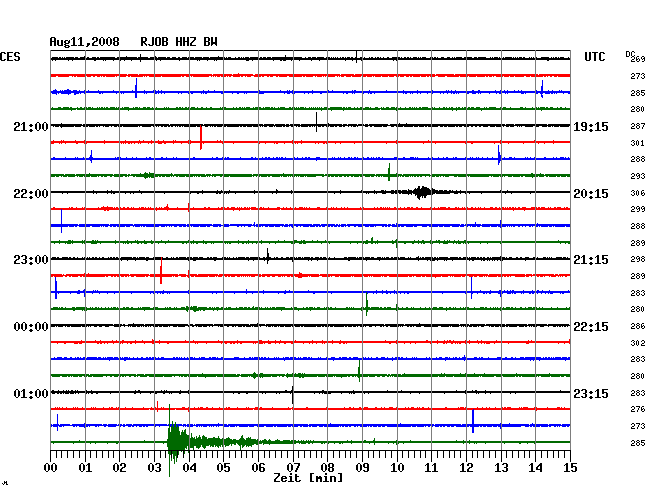Click the "01" minute tick label
The height and width of the screenshot is (494, 650).
coord(85,468)
